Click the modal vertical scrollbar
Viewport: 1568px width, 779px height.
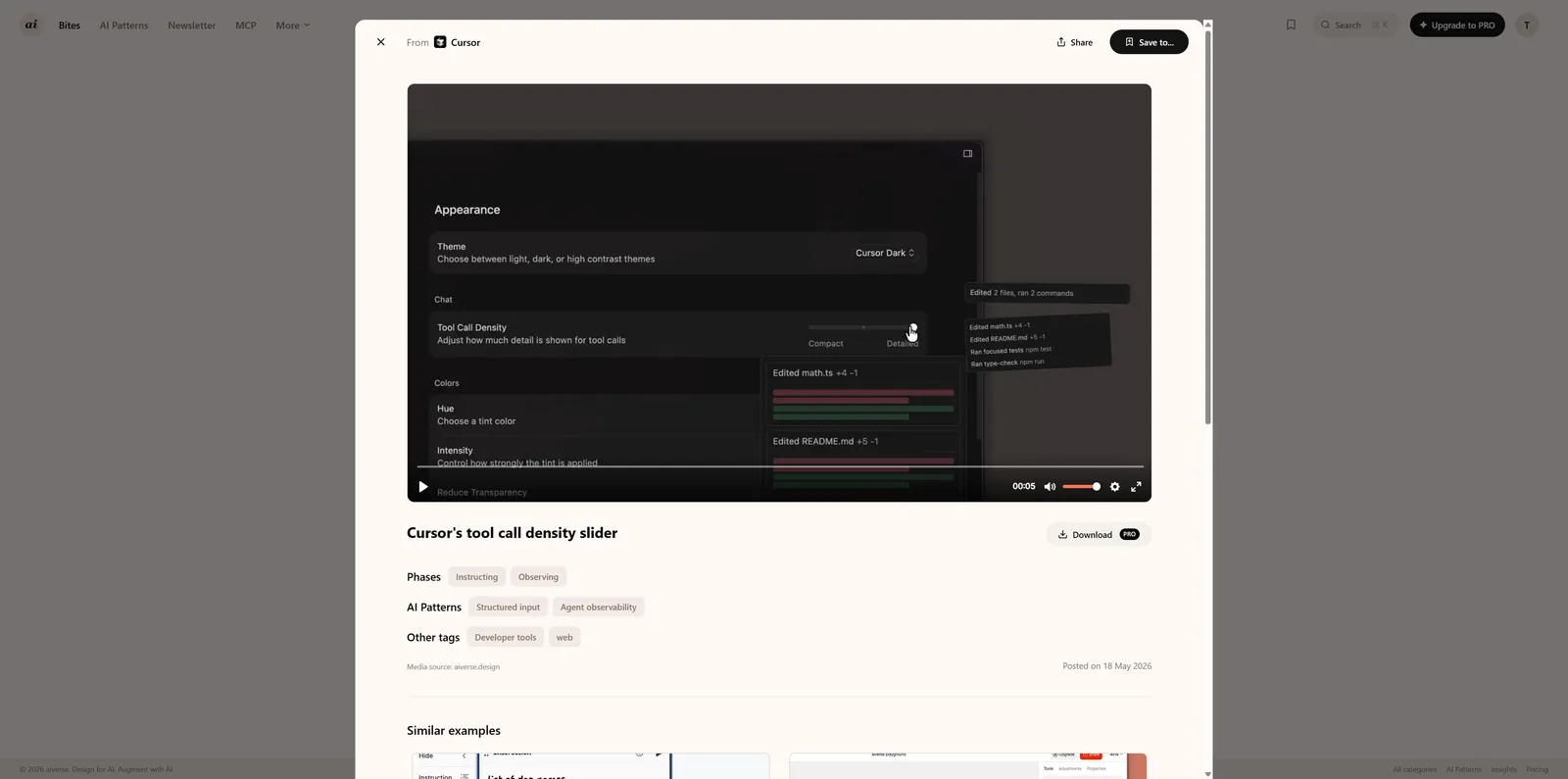click(1207, 225)
